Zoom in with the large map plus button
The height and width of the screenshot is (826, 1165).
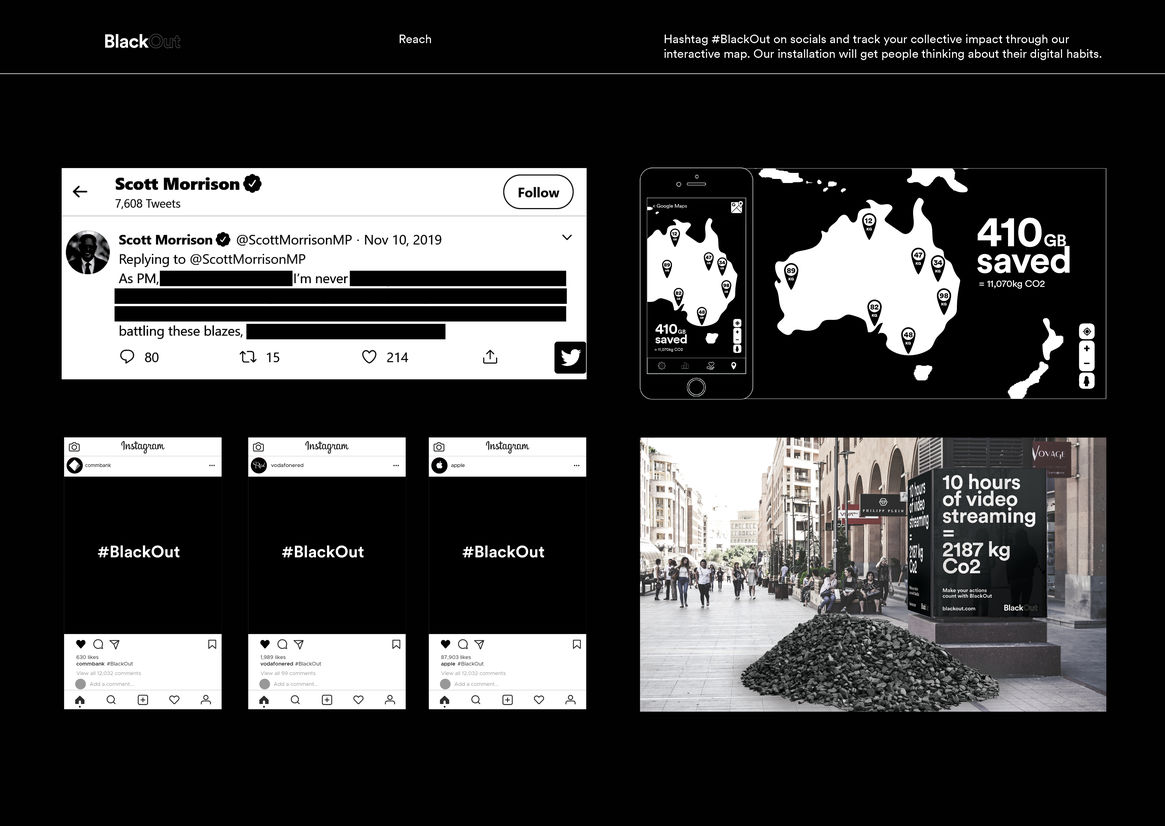coord(1087,349)
